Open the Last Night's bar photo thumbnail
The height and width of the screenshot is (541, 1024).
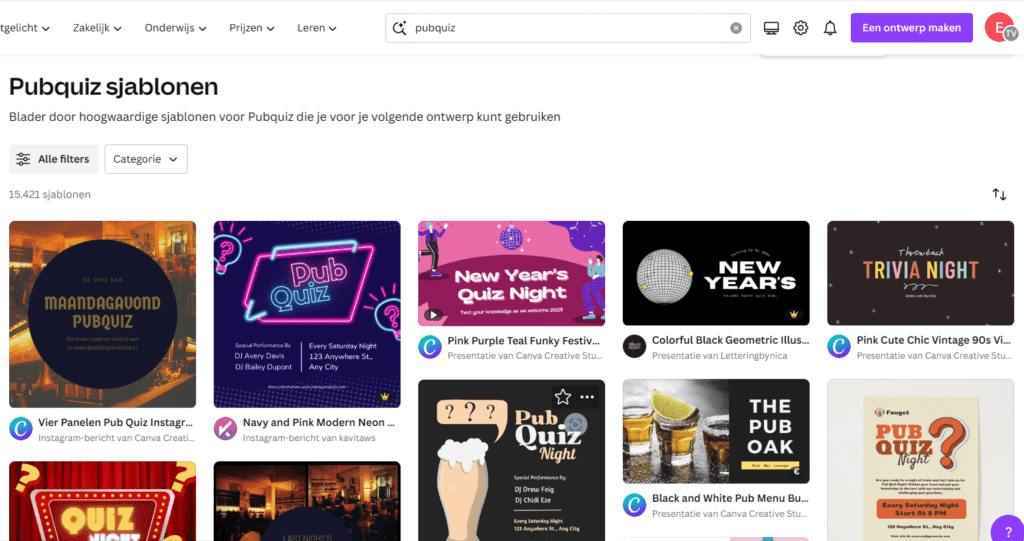coord(307,501)
